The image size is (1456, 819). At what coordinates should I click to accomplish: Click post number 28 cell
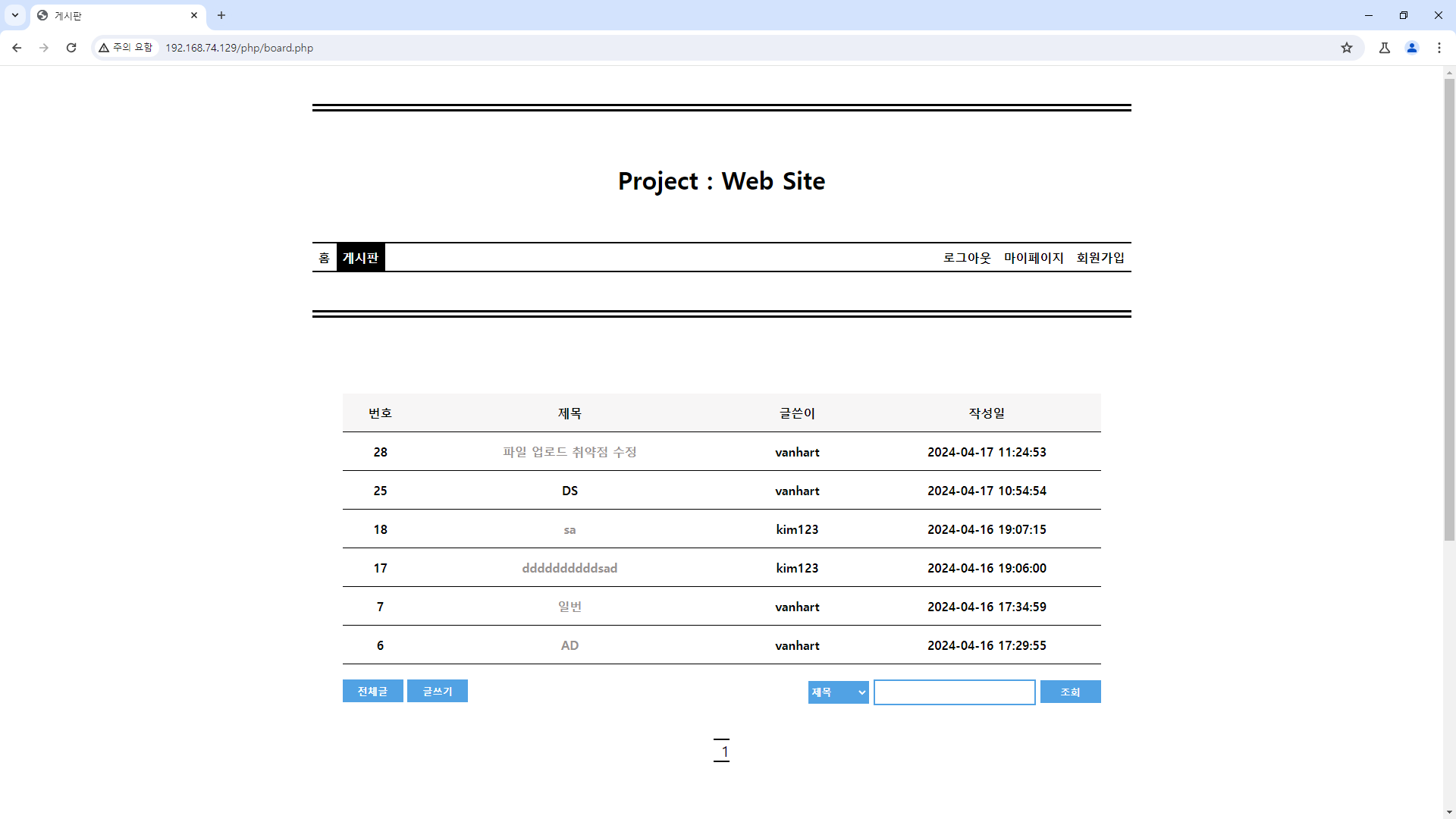(x=381, y=452)
